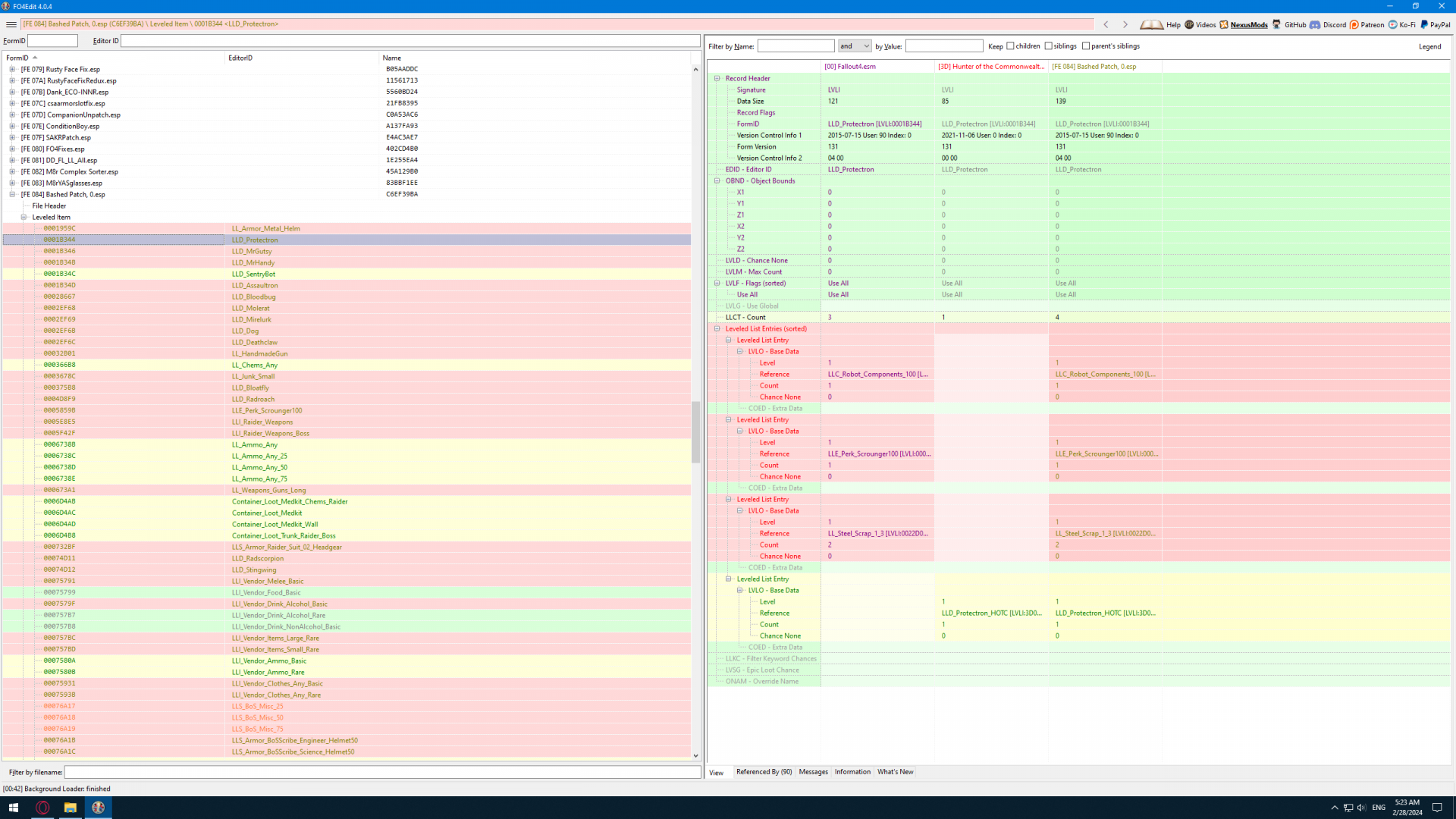The width and height of the screenshot is (1456, 819).
Task: Switch to the Messages tab
Action: pos(813,772)
